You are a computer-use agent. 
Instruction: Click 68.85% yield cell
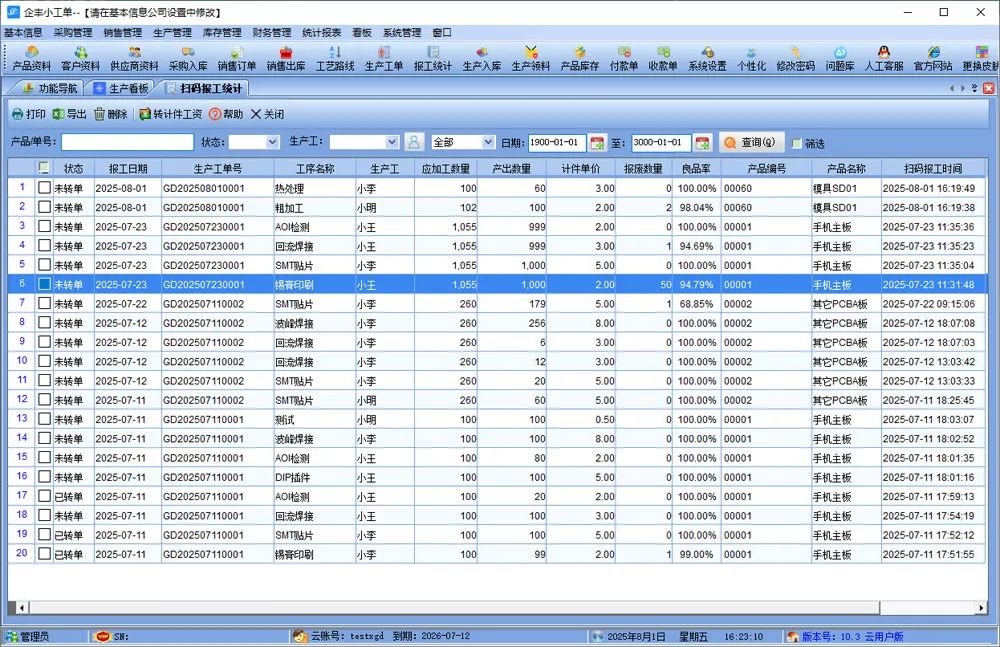[x=696, y=304]
